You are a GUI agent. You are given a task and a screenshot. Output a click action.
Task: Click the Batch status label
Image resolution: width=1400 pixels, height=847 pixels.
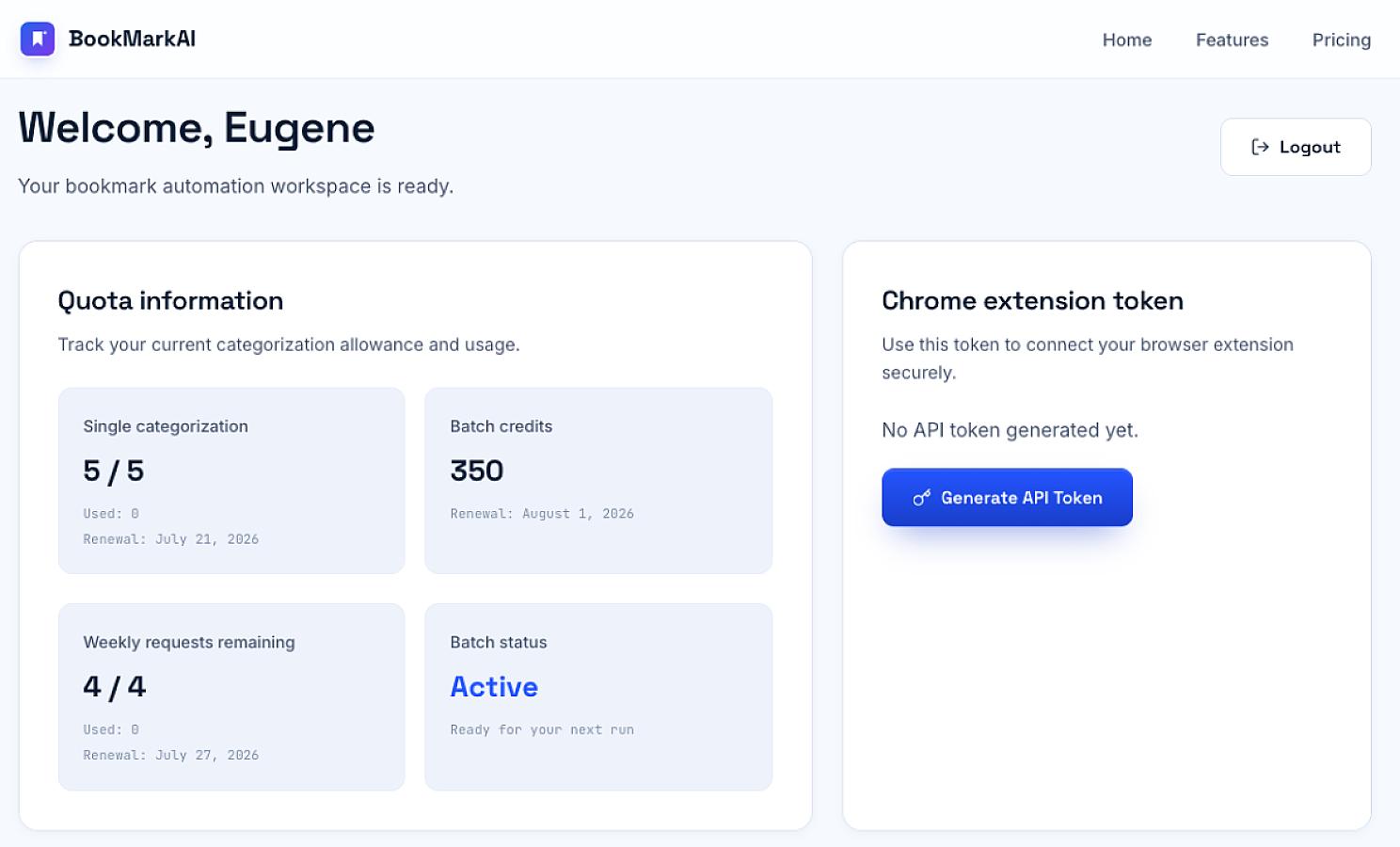pyautogui.click(x=499, y=642)
